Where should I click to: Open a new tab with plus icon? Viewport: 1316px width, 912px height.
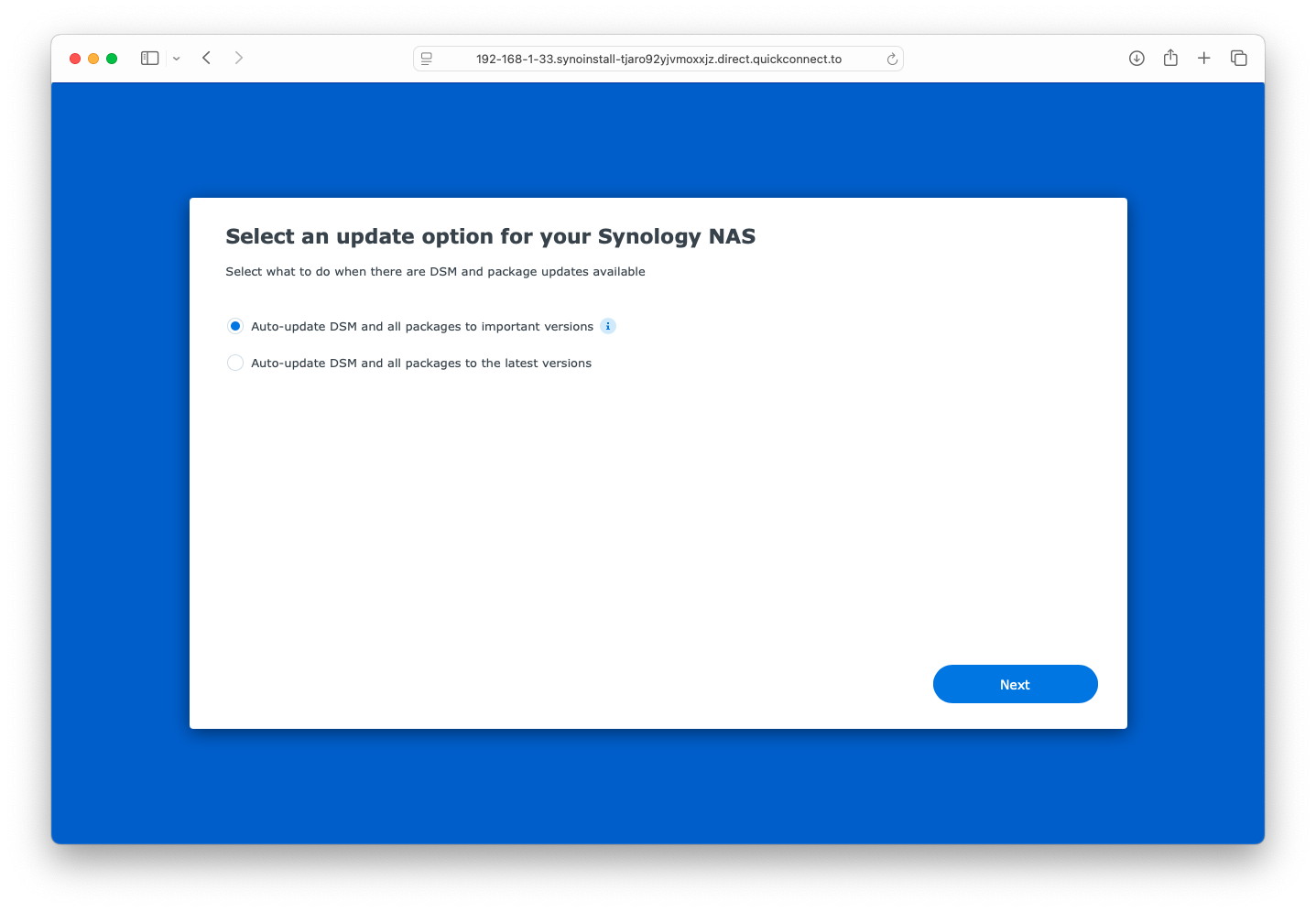1204,58
